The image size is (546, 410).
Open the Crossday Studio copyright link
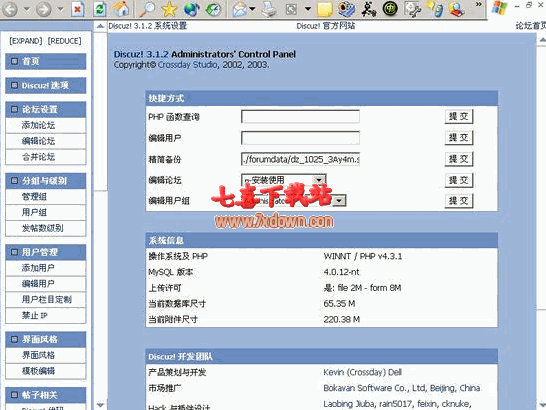point(188,65)
